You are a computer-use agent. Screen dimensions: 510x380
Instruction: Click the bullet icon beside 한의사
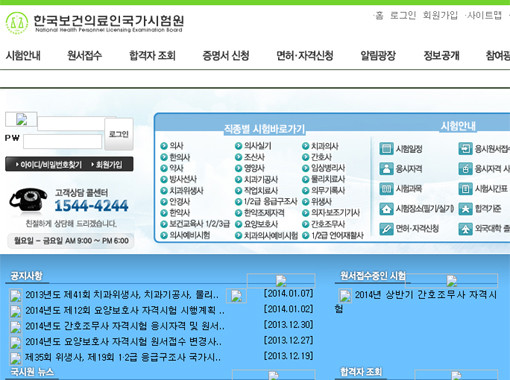(164, 157)
